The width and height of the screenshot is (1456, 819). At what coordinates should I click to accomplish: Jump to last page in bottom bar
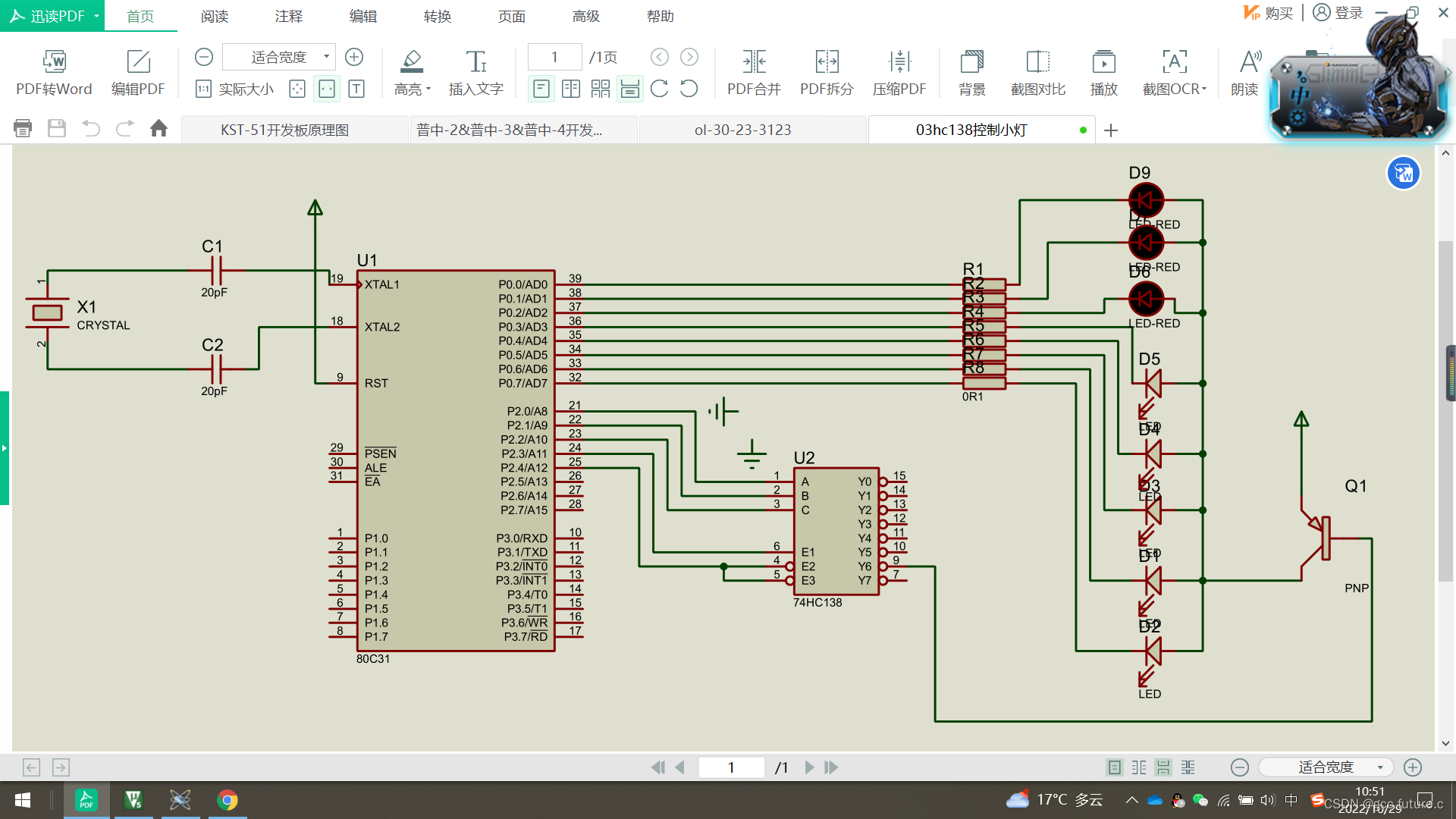(x=831, y=767)
